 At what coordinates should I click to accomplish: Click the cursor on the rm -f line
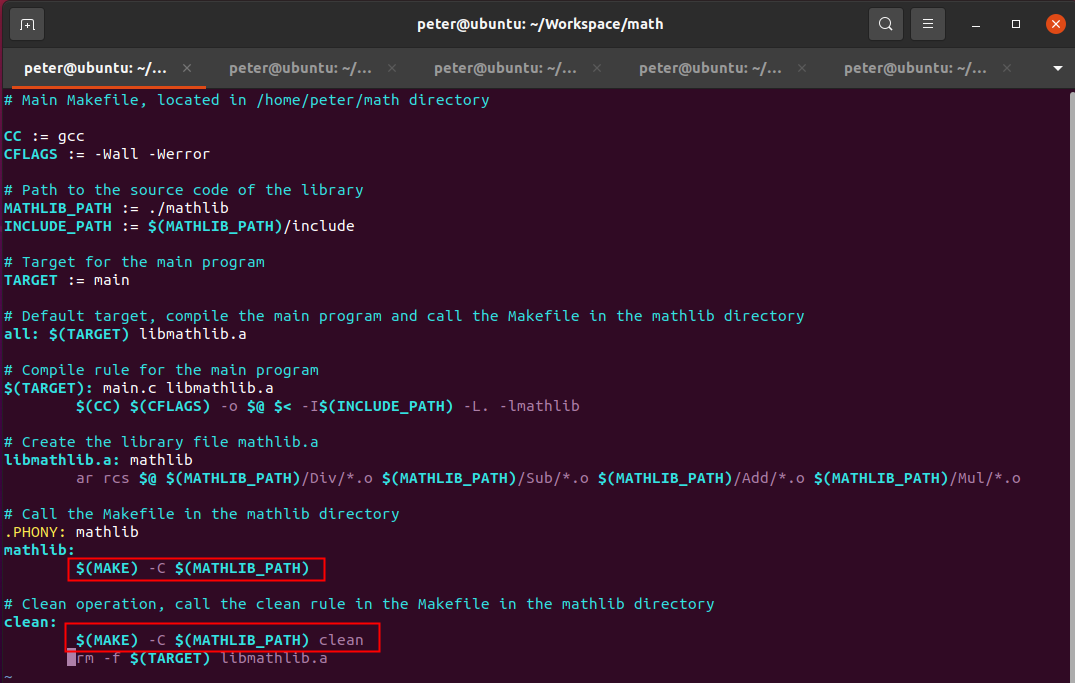tap(72, 658)
